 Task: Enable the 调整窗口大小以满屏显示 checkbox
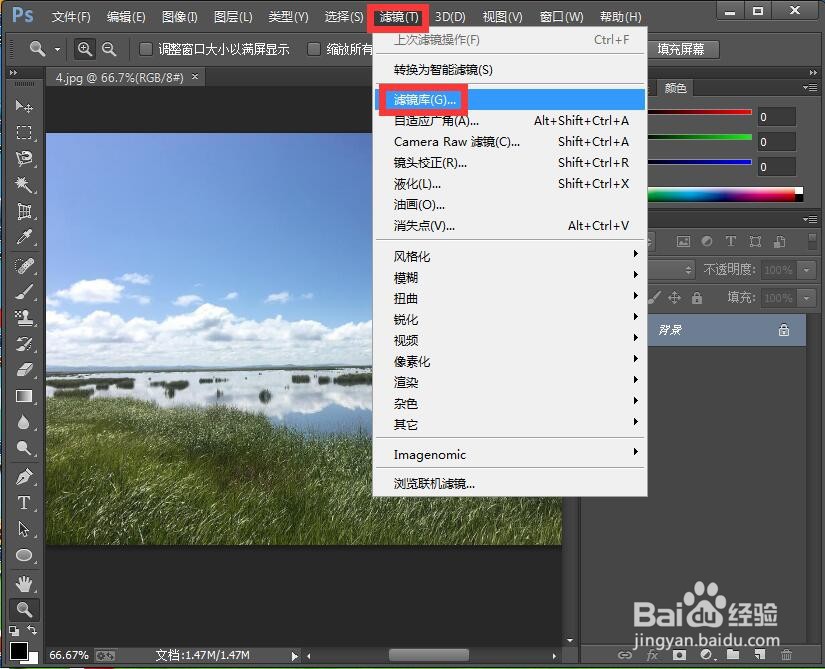144,48
